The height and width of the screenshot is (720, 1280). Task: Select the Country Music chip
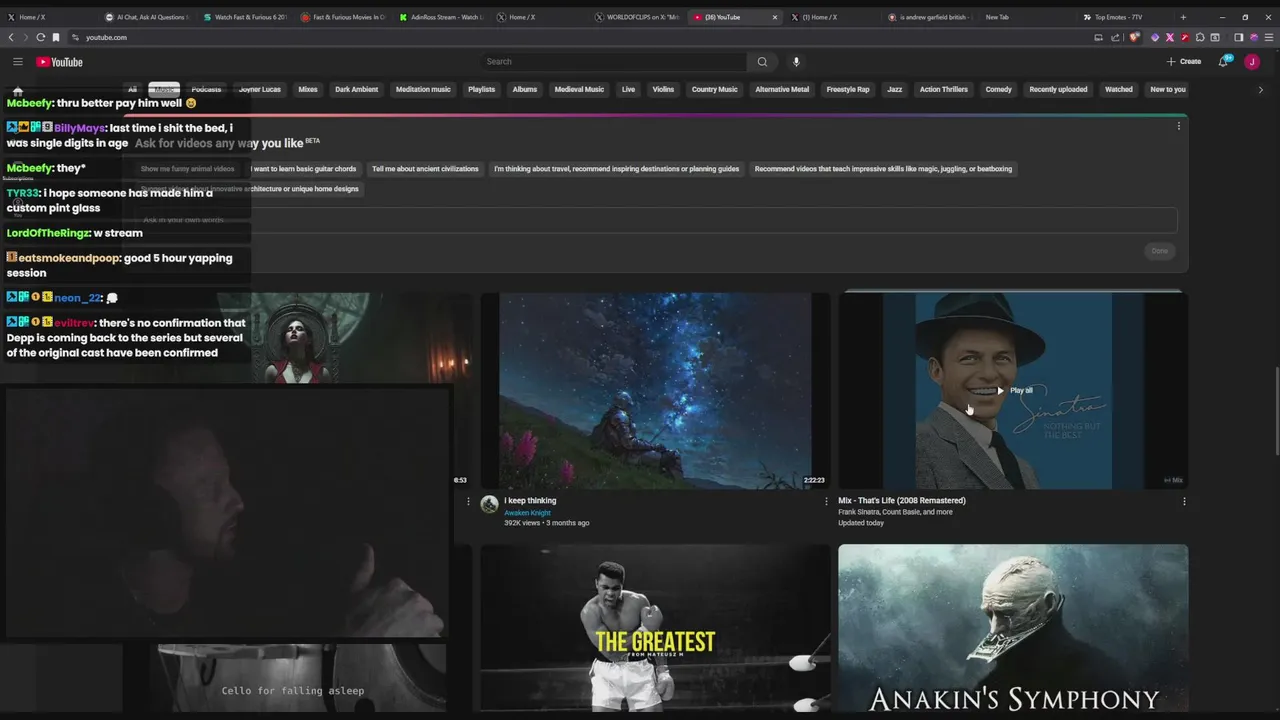tap(714, 89)
